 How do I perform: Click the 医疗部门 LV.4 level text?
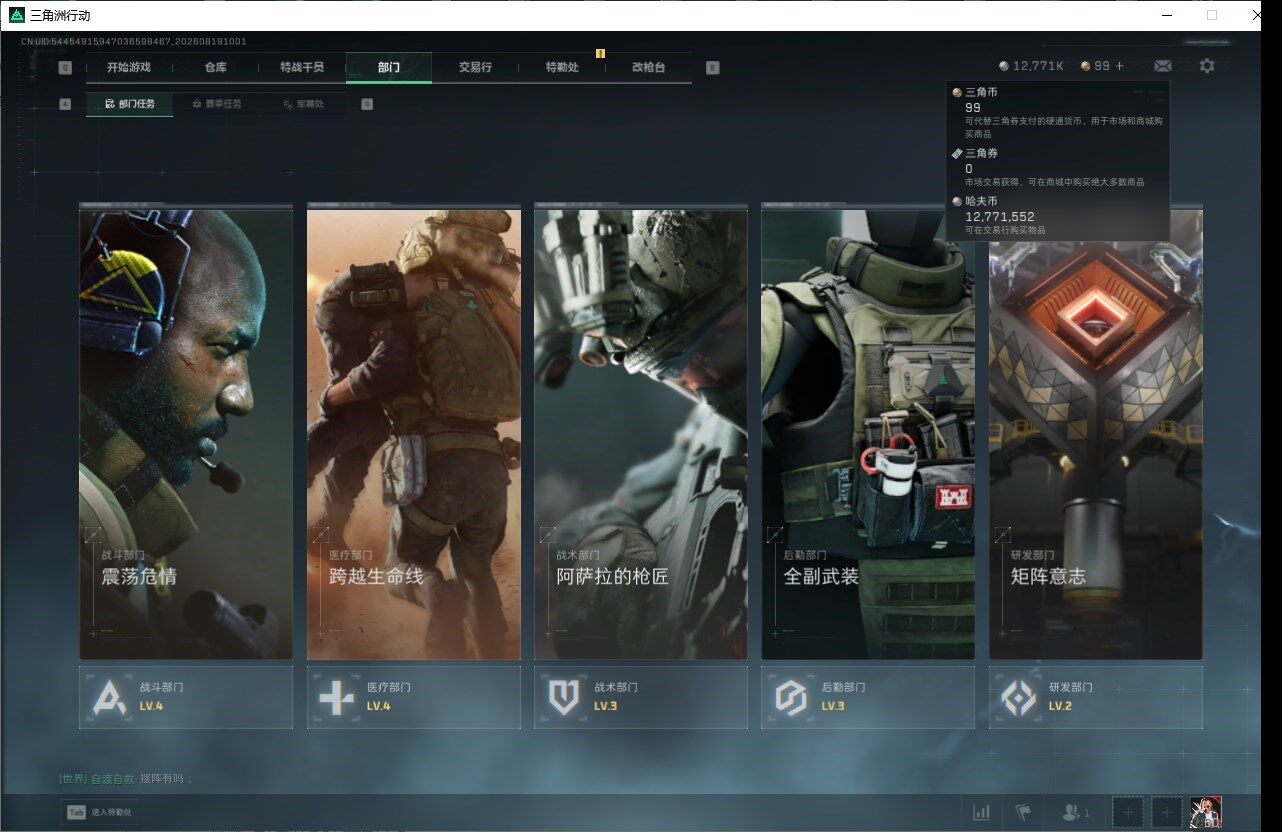click(x=378, y=706)
